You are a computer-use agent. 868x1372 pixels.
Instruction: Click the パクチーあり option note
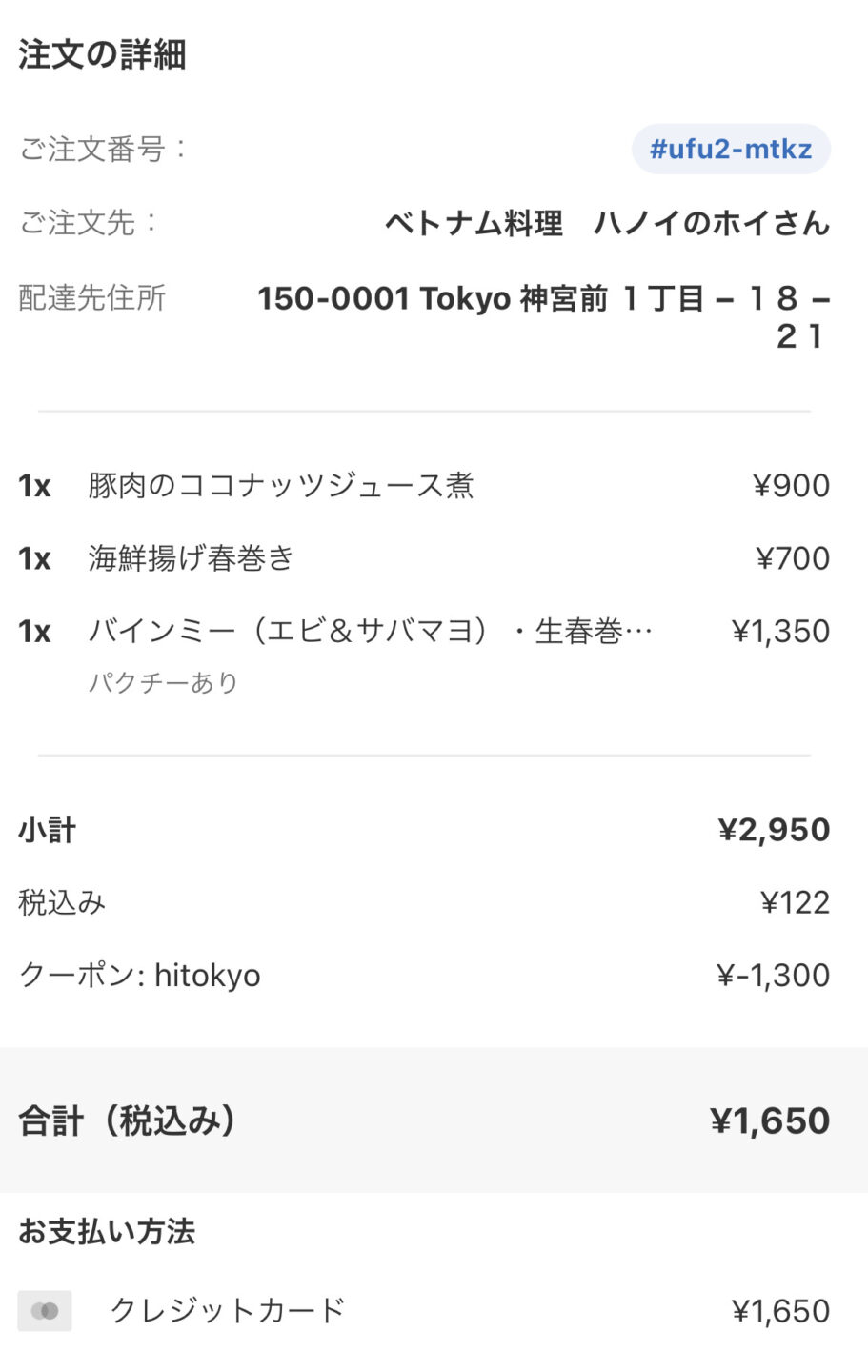pyautogui.click(x=163, y=682)
